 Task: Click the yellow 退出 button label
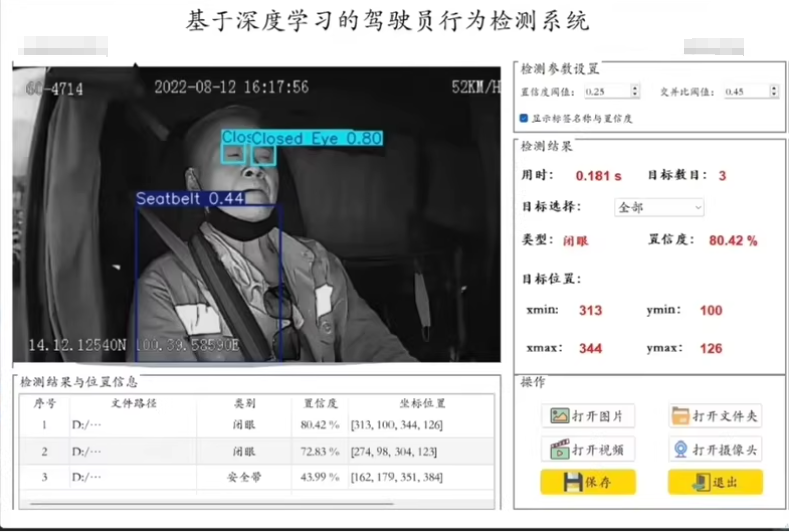click(x=725, y=482)
